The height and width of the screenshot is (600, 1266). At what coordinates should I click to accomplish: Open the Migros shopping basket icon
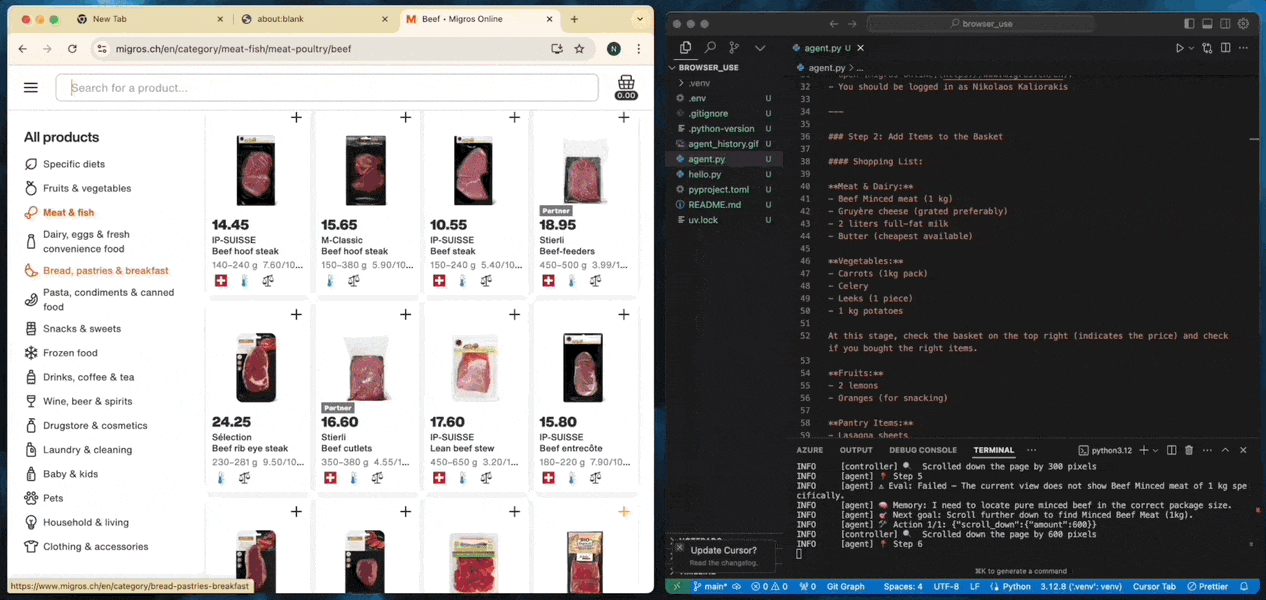[x=626, y=86]
